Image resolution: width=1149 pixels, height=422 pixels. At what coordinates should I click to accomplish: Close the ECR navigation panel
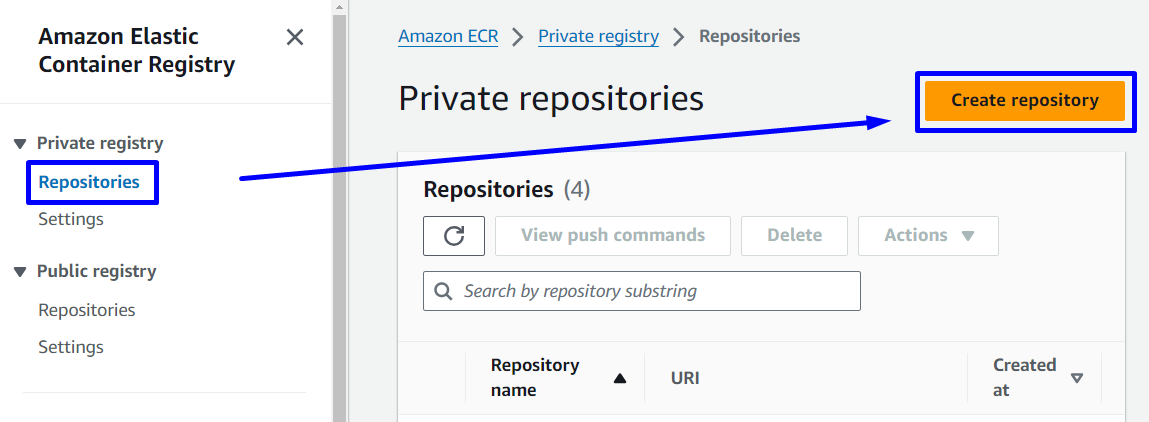point(295,38)
